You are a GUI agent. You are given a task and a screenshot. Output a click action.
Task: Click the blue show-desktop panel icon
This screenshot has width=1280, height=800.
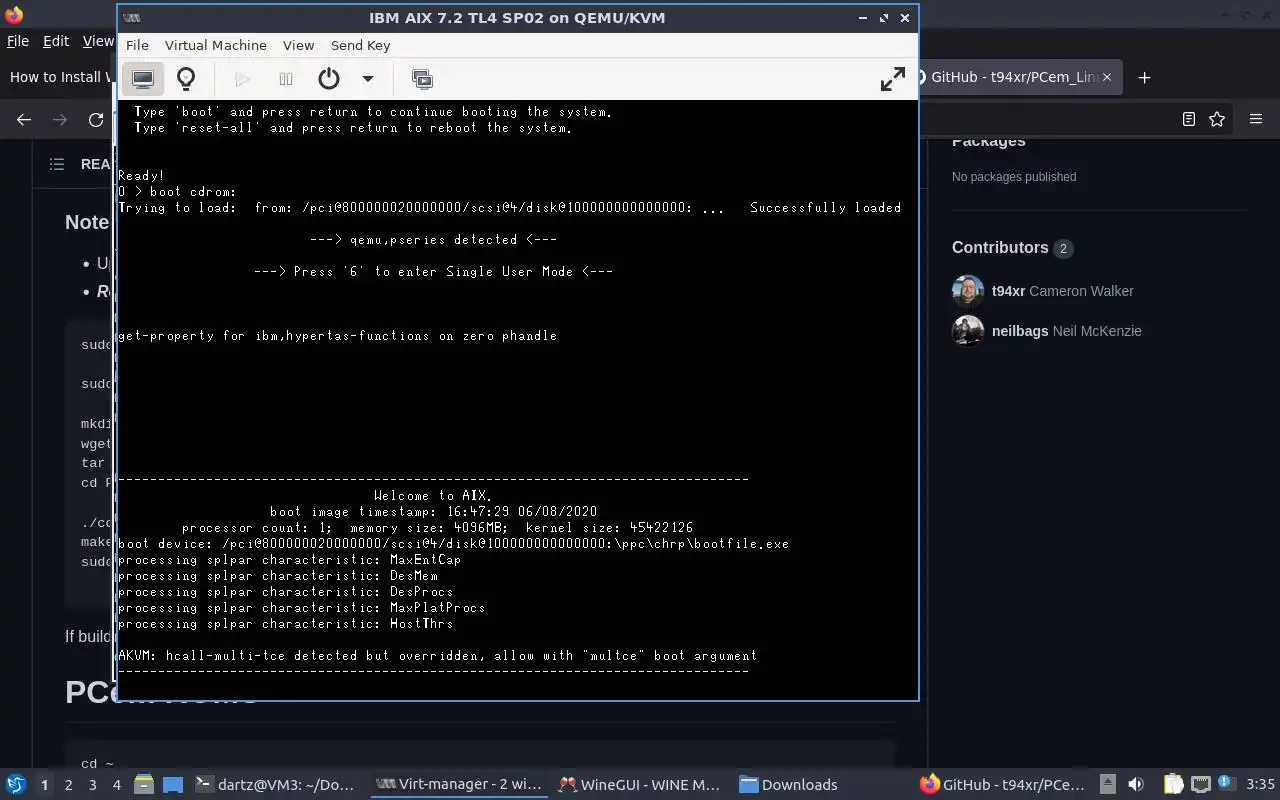(173, 785)
